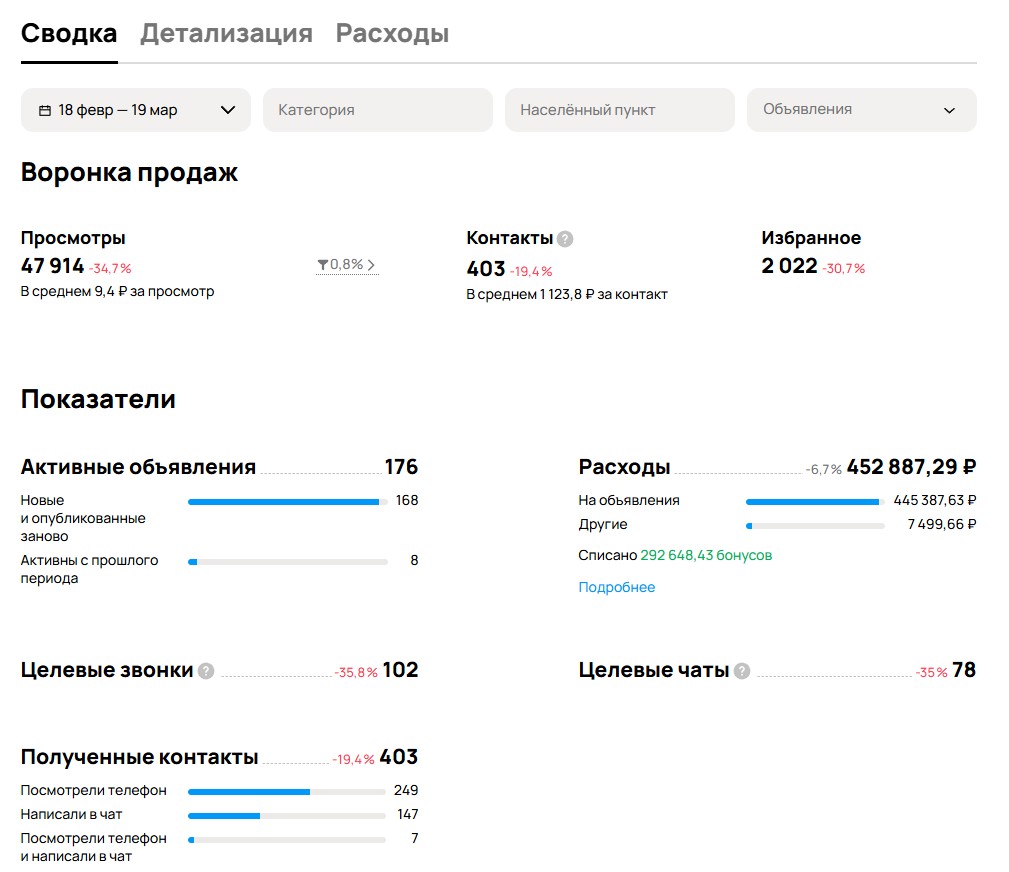Click the Целевые звонки value 102
Viewport: 1009px width, 872px height.
[400, 670]
